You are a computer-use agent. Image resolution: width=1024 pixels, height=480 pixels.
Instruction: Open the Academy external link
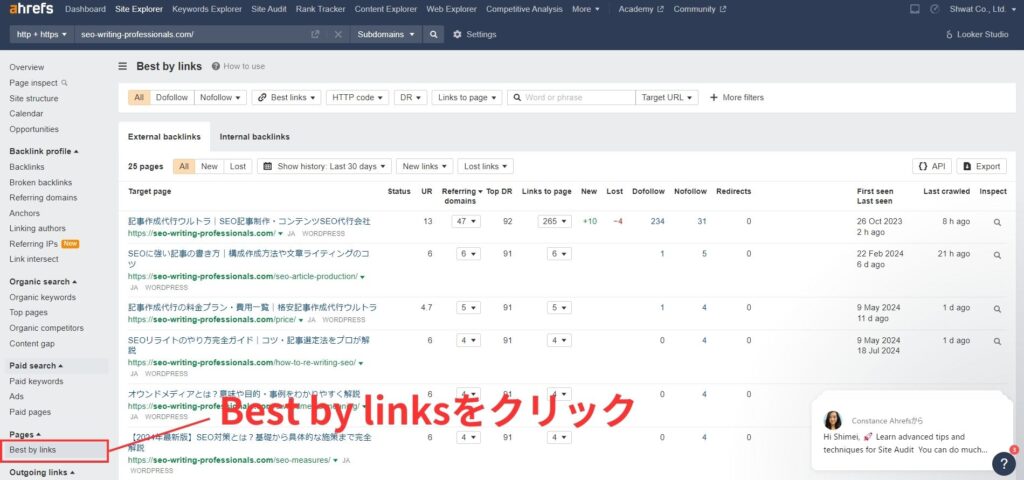click(x=641, y=9)
